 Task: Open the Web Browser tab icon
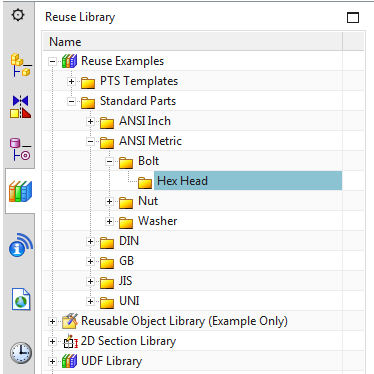pos(21,299)
